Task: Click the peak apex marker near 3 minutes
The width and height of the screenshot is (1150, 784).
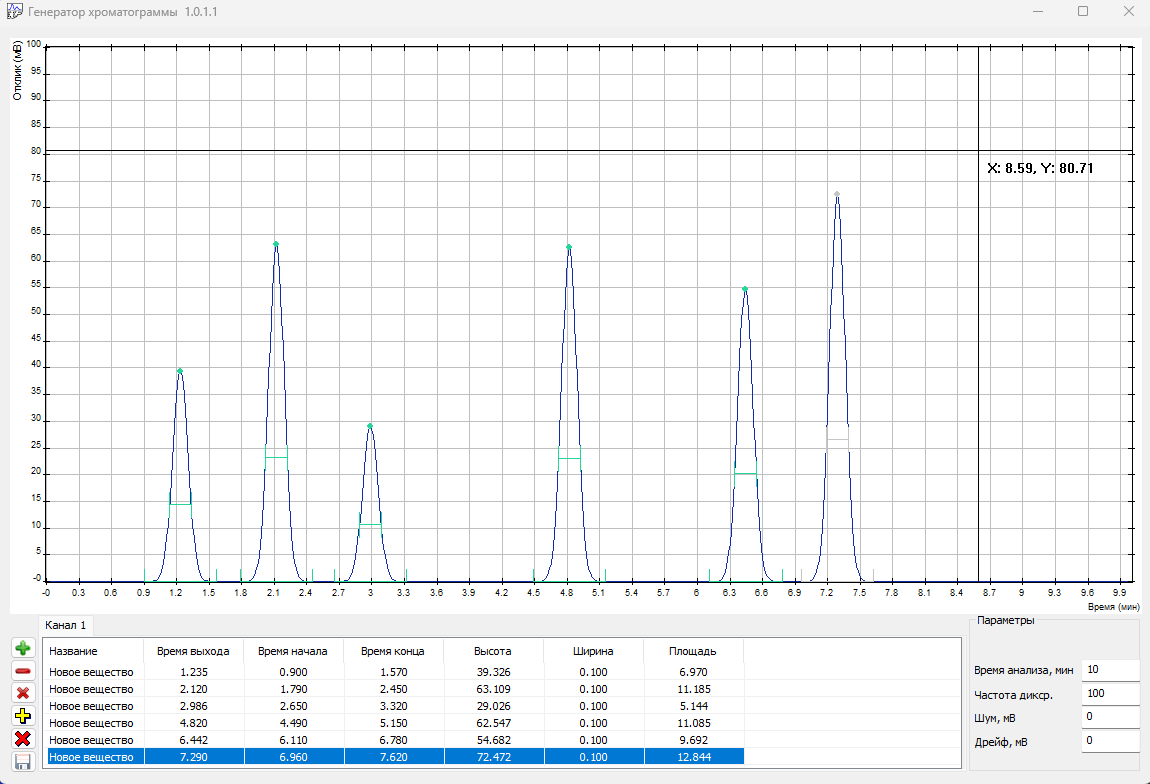Action: click(x=370, y=426)
